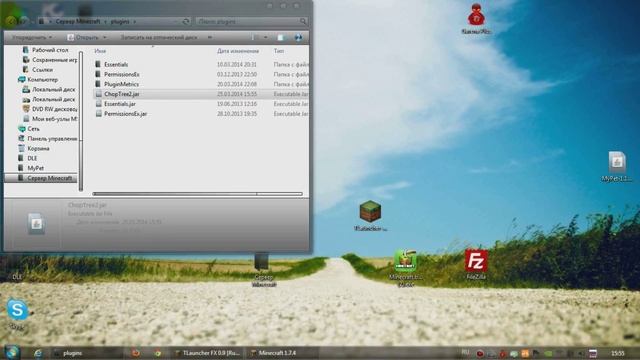The height and width of the screenshot is (360, 640).
Task: Launch Internet Explorer from the taskbar
Action: click(38, 353)
